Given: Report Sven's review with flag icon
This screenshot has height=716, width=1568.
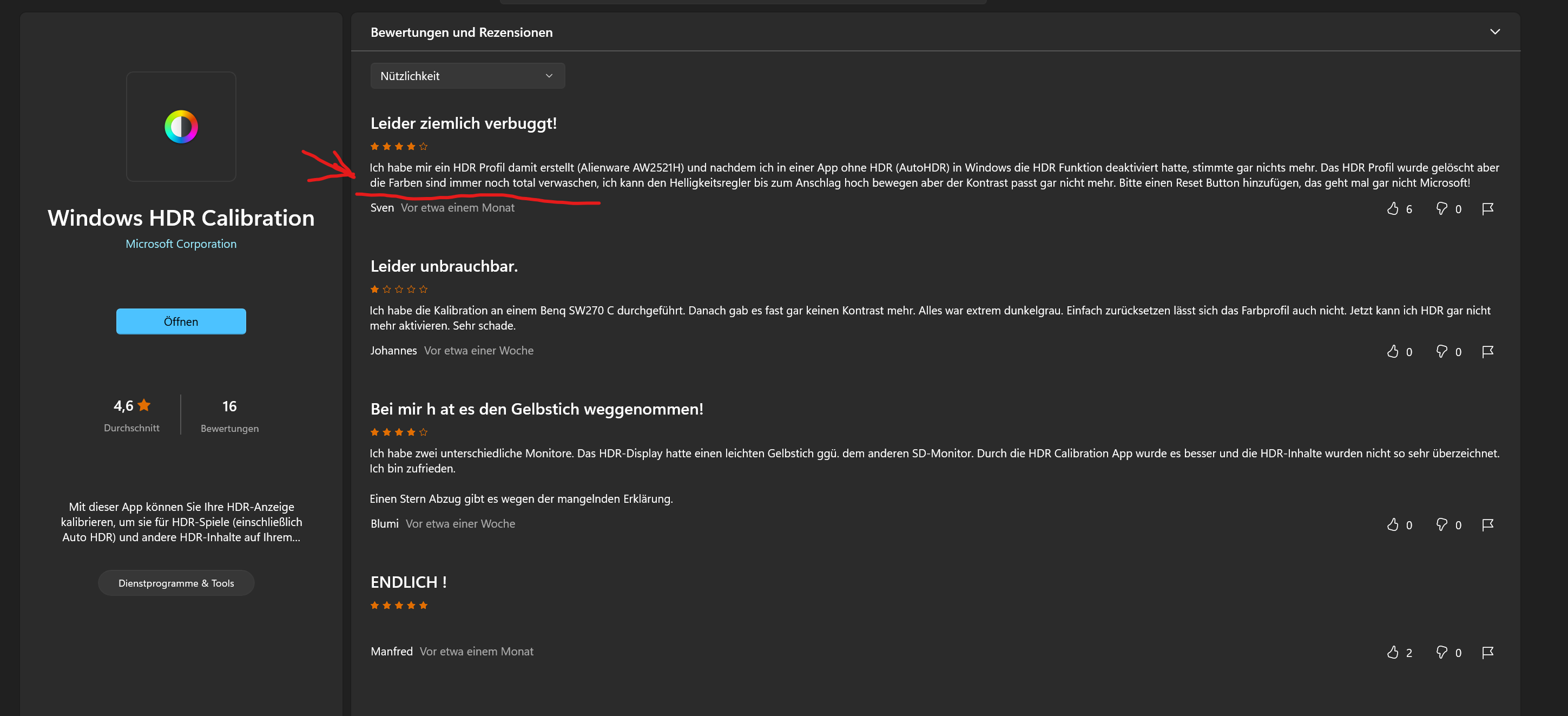Looking at the screenshot, I should click(1488, 209).
